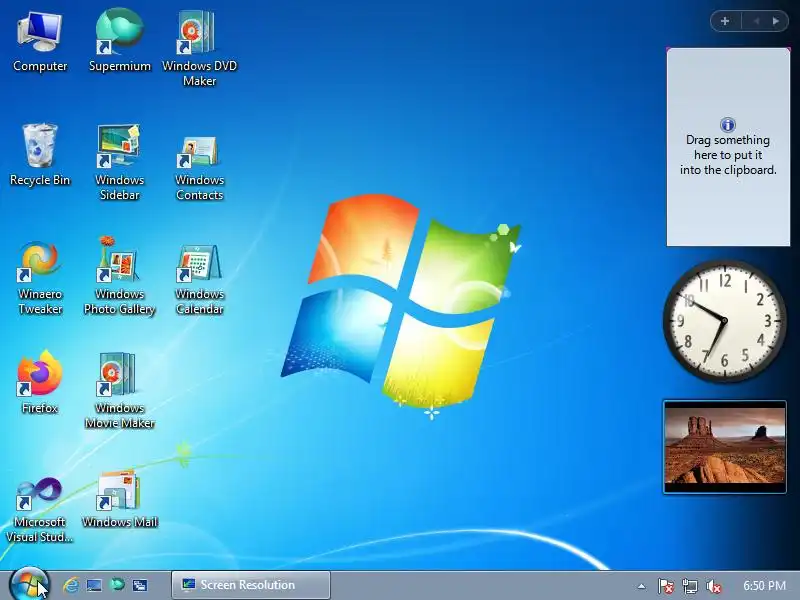The image size is (800, 600).
Task: Click the clipboard gadget drop area
Action: click(x=728, y=147)
